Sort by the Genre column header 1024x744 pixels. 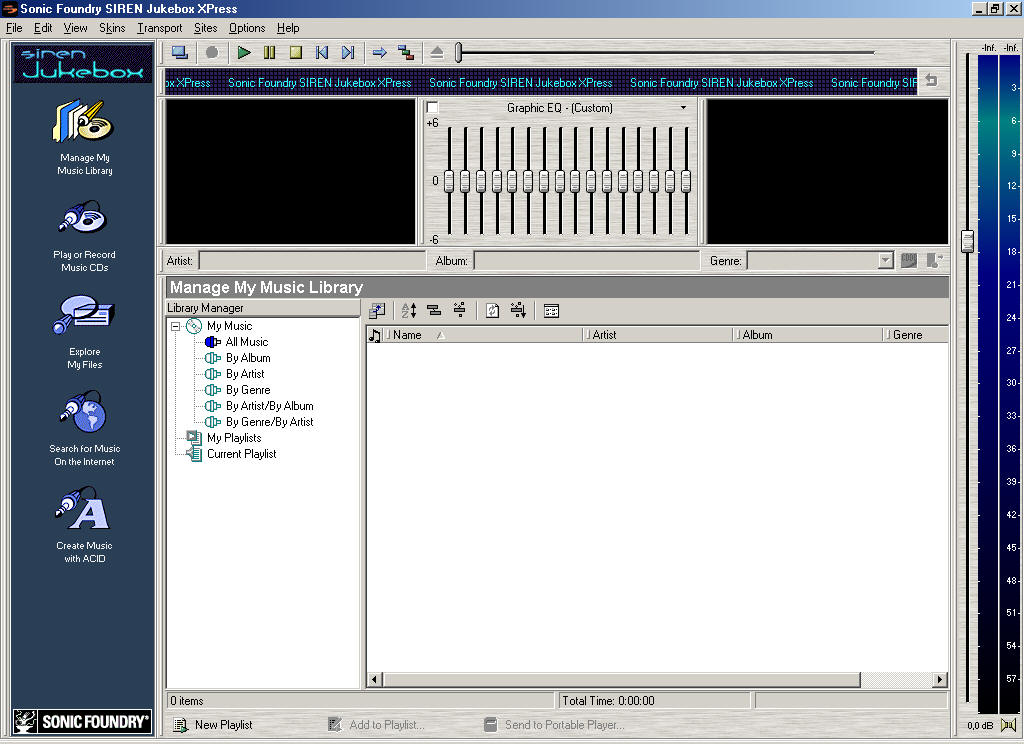click(x=916, y=335)
